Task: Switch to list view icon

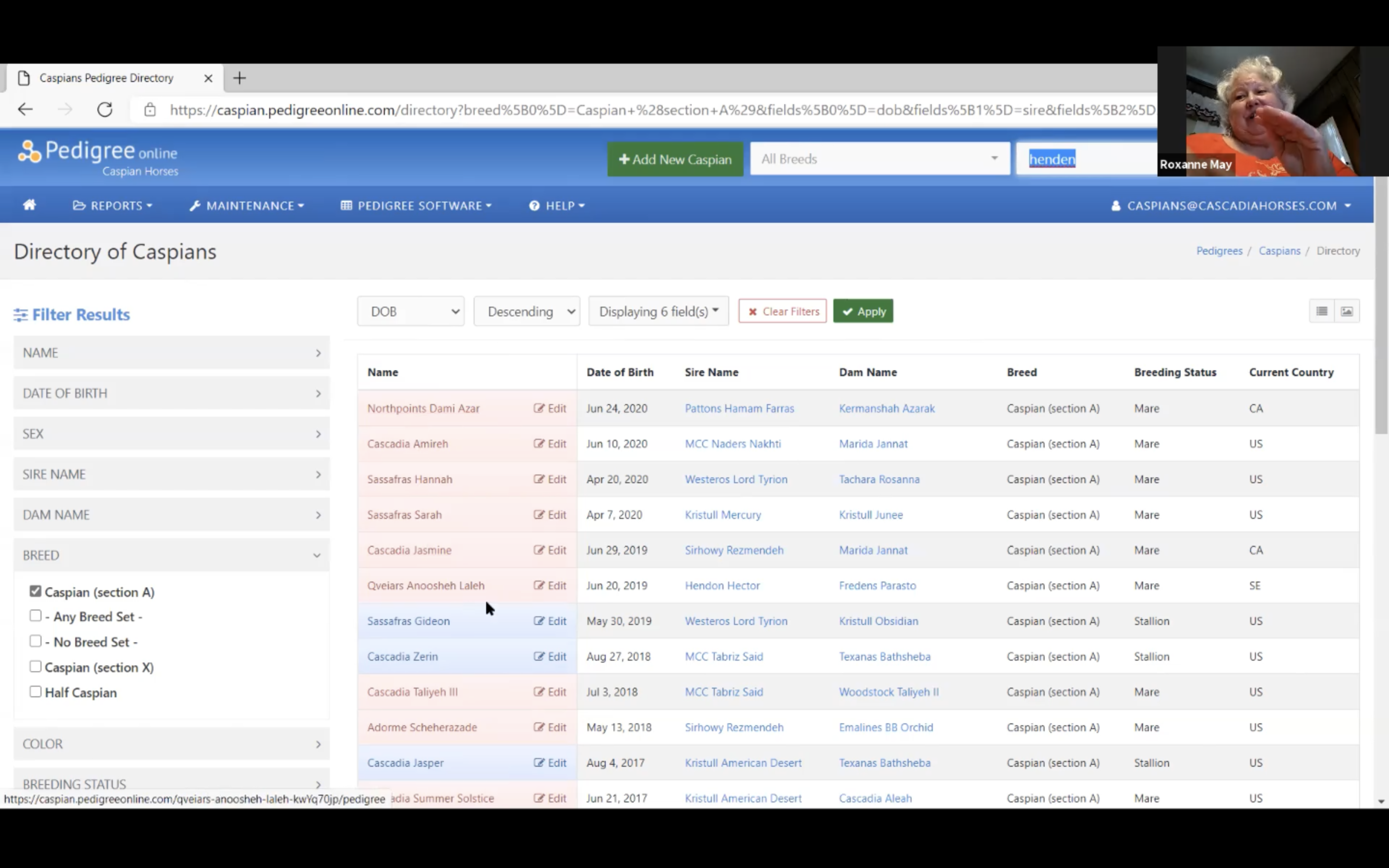Action: (x=1321, y=311)
